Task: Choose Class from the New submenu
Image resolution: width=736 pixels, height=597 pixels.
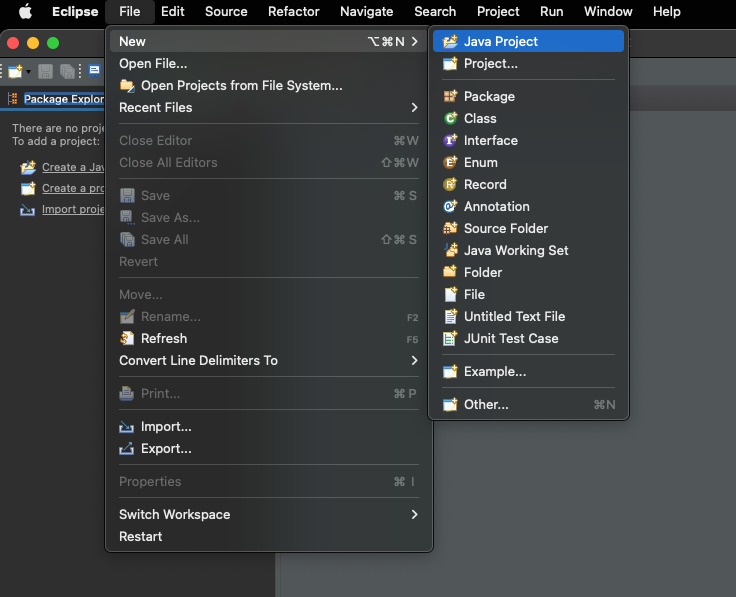Action: tap(529, 118)
